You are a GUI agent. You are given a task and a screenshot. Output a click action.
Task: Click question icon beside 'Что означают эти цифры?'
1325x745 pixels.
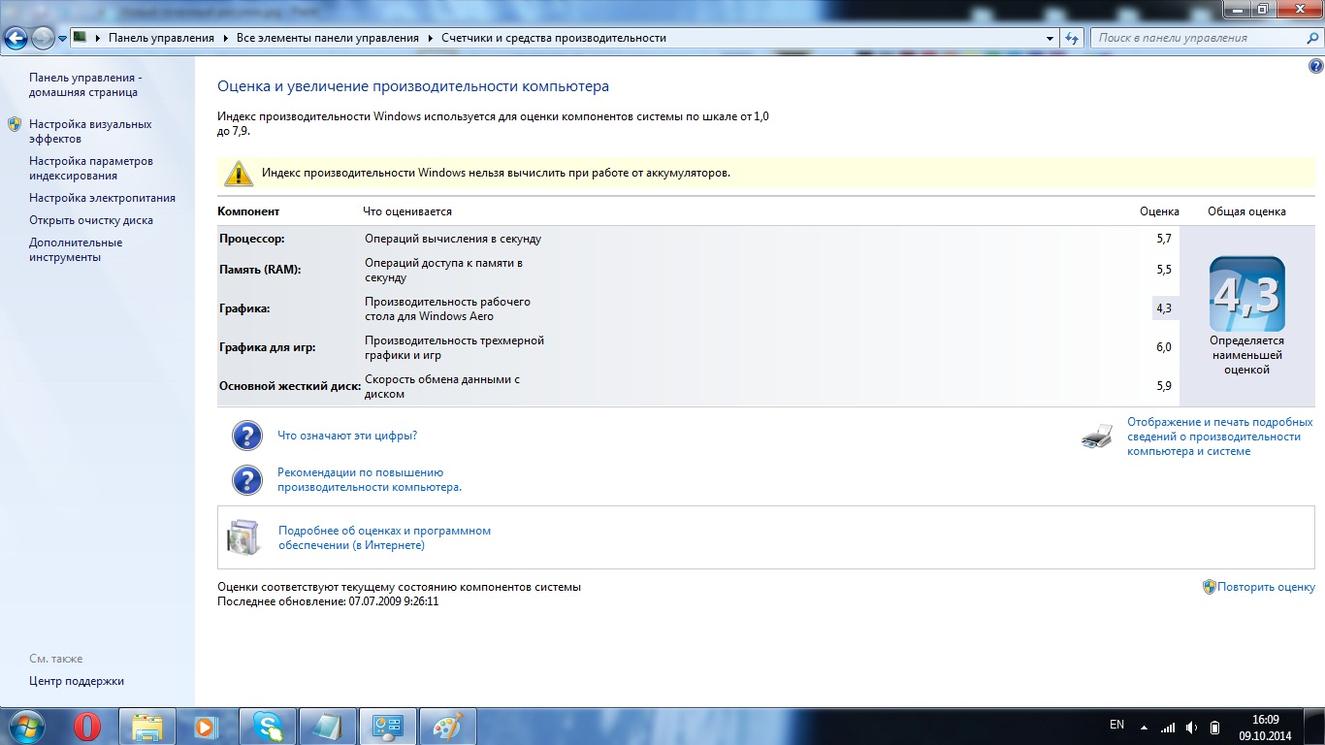click(247, 436)
